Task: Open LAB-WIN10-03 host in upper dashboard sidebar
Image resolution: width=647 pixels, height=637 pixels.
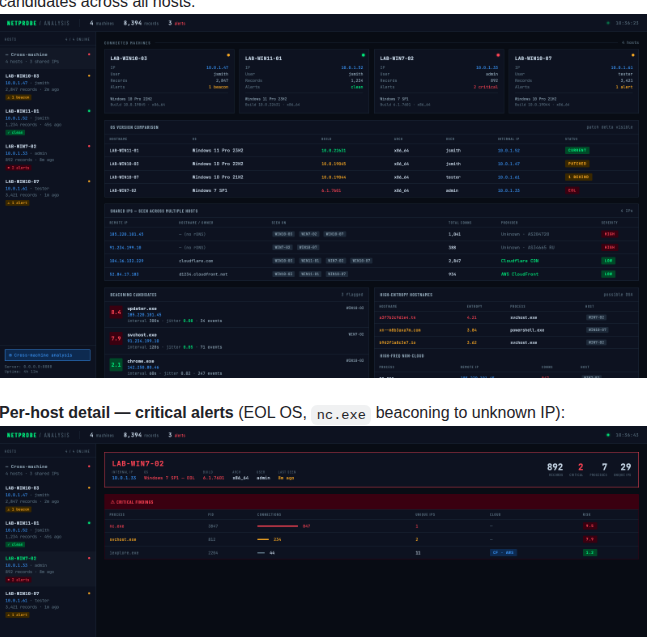Action: [x=47, y=86]
